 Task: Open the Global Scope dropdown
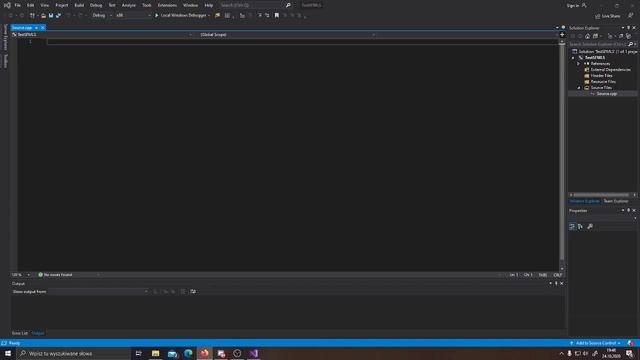click(287, 35)
